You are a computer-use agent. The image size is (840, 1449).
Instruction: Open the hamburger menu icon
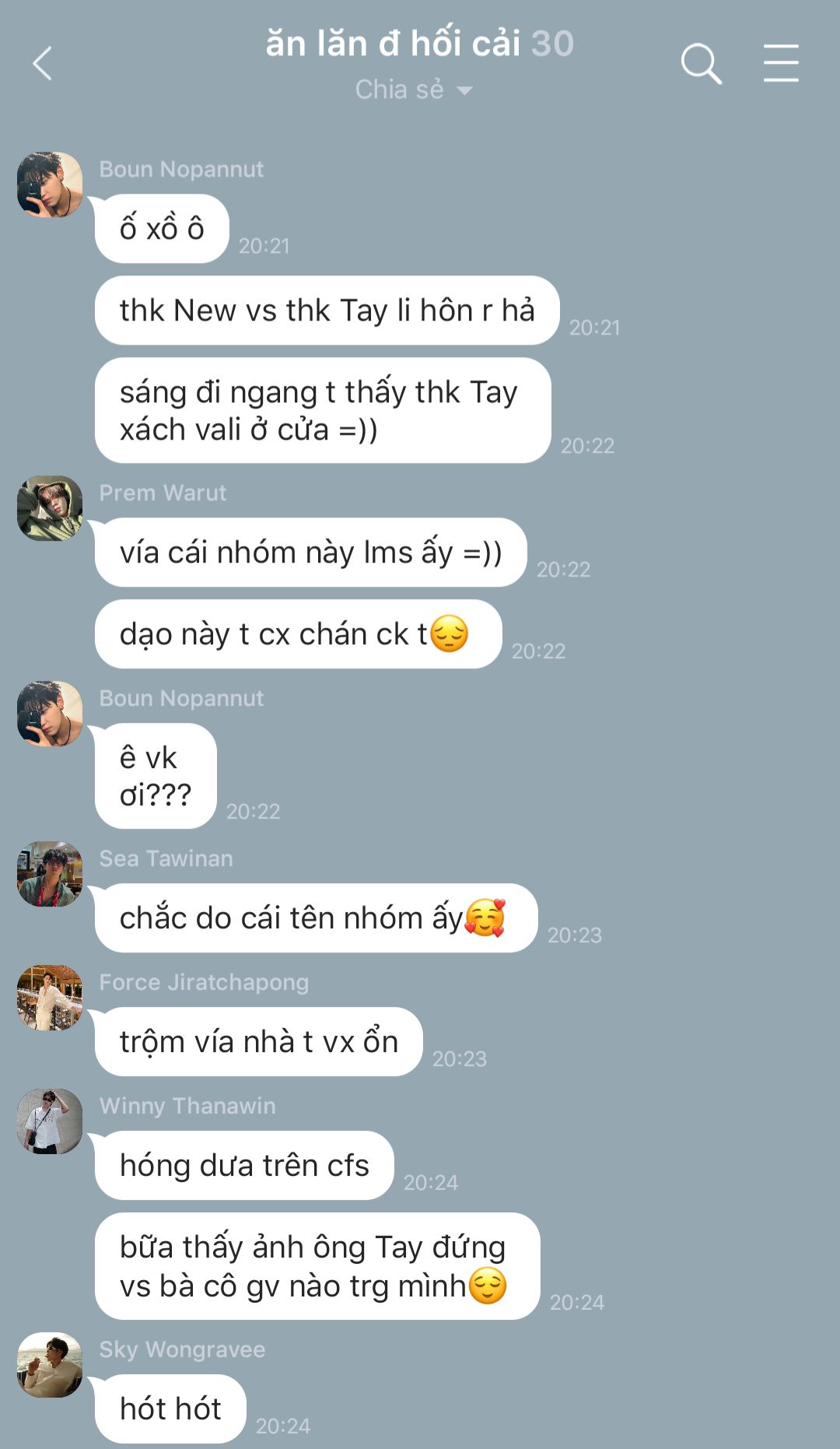[x=781, y=63]
